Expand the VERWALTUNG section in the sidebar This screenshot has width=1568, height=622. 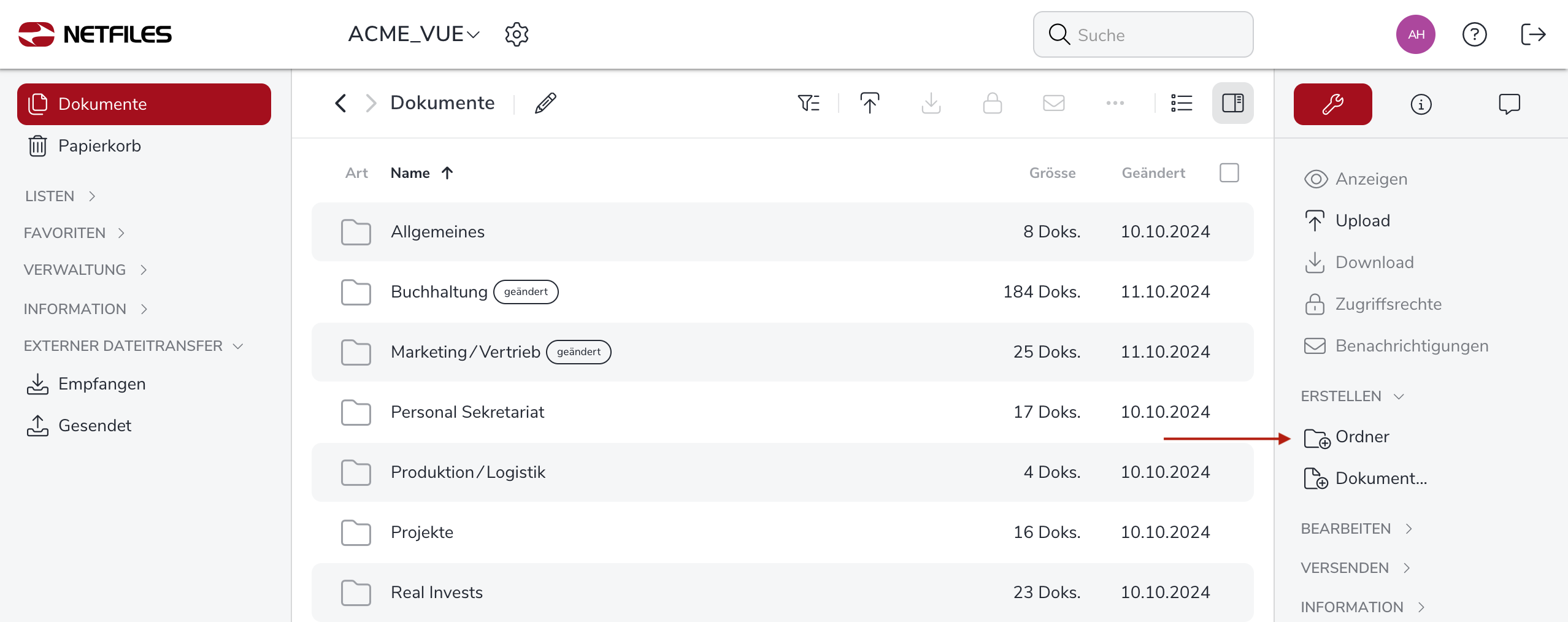(x=85, y=270)
